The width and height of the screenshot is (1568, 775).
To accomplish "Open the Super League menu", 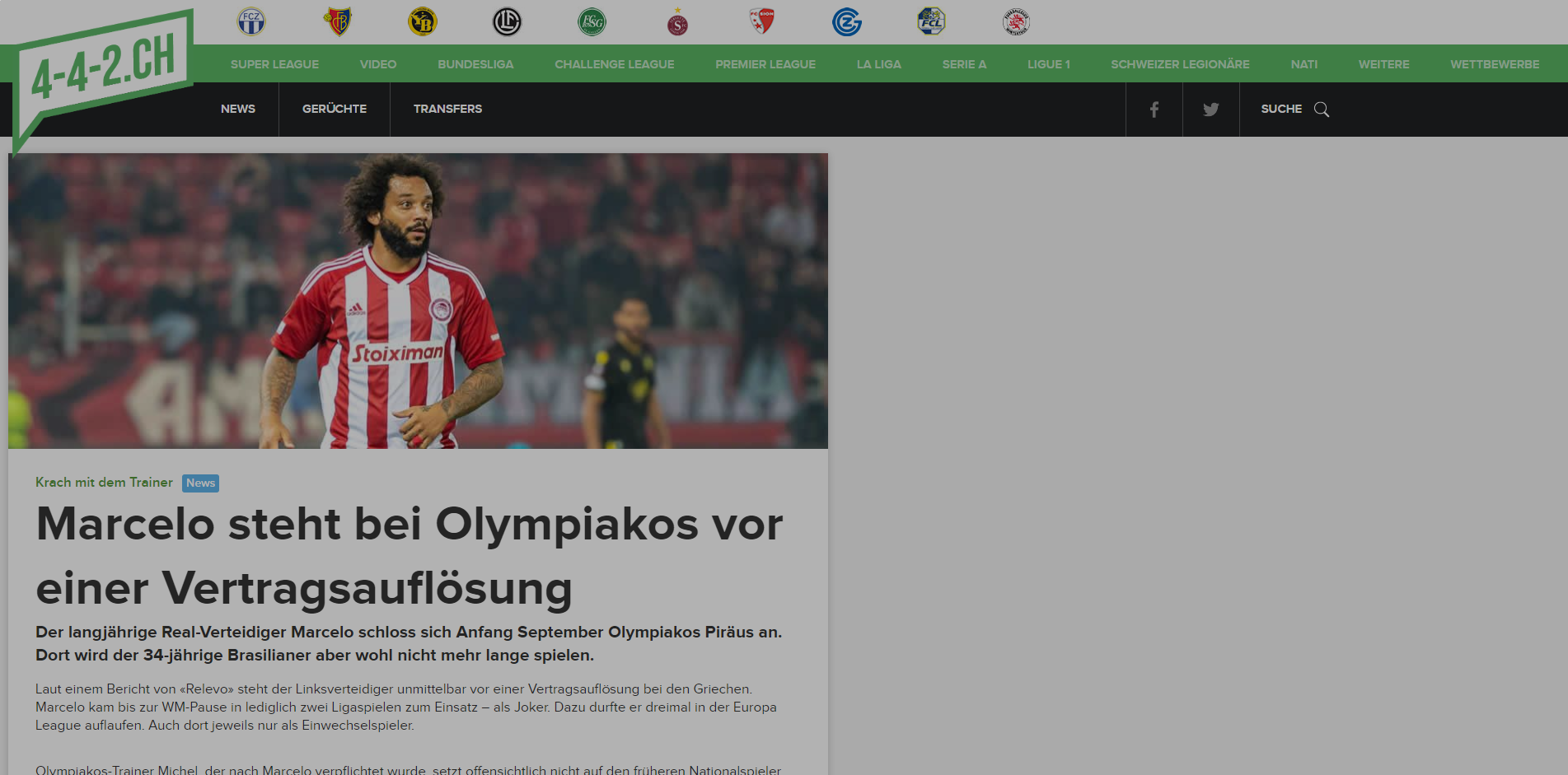I will point(274,64).
